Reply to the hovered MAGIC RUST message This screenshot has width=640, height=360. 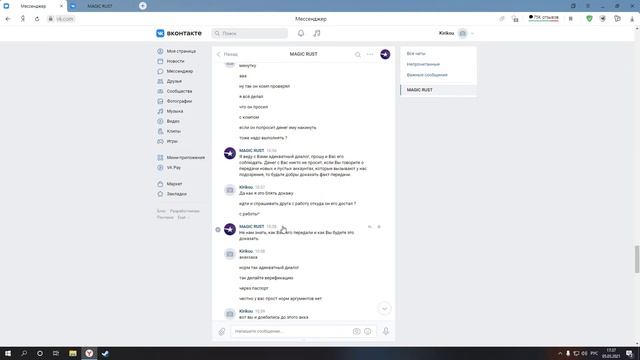coord(370,227)
